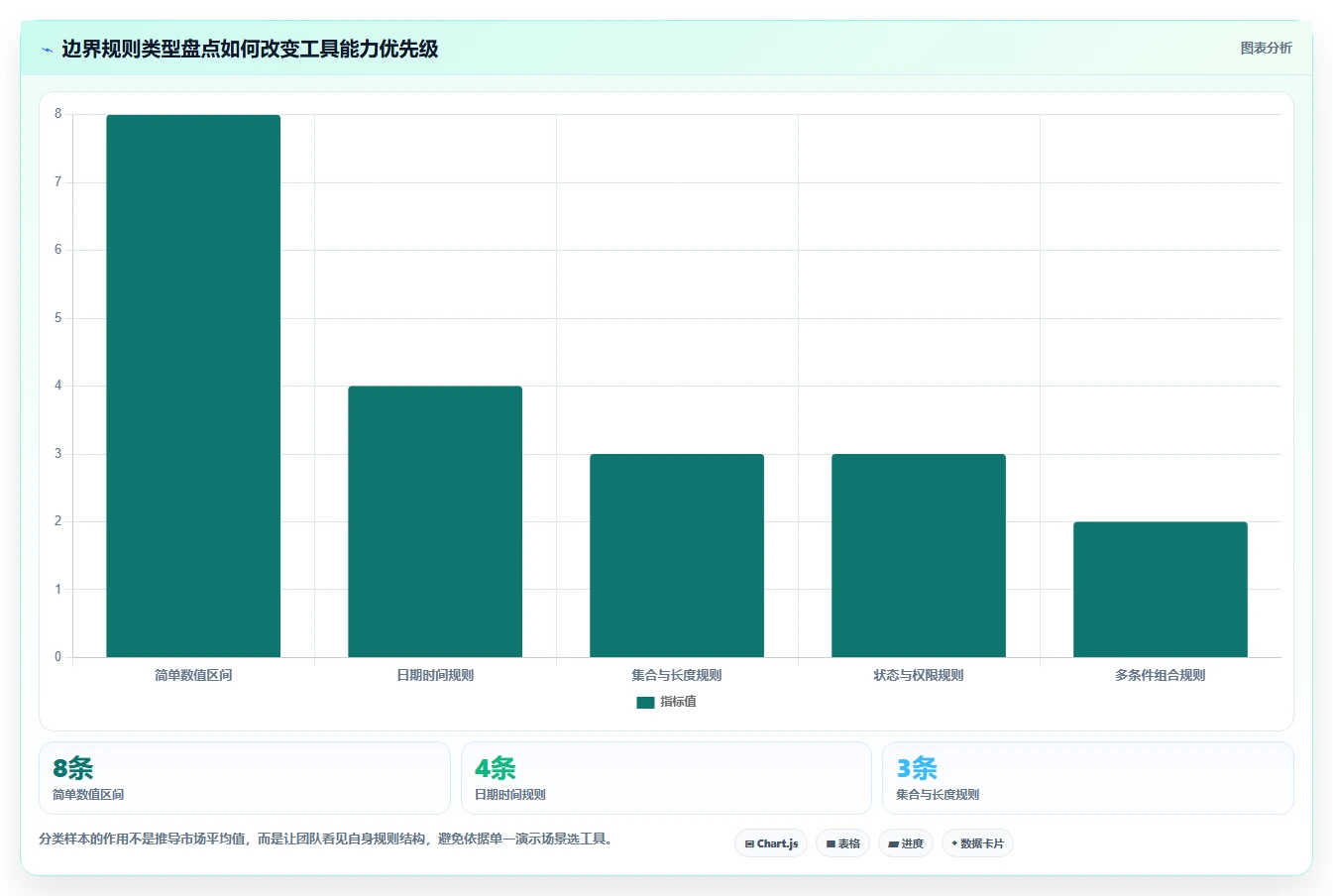Click the icon inside the Chart.js pill
Screen dimensions: 1333x896
749,844
